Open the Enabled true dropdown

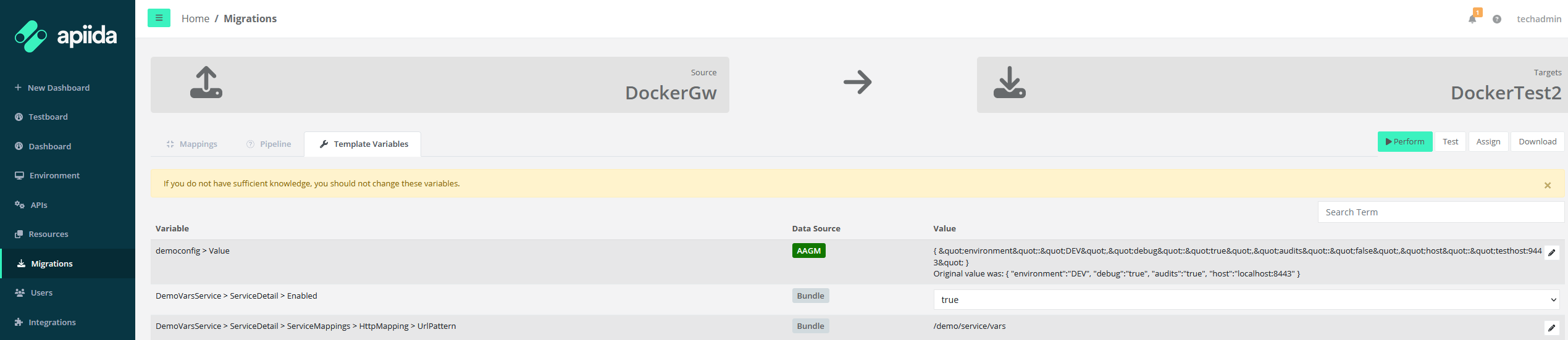(1246, 300)
